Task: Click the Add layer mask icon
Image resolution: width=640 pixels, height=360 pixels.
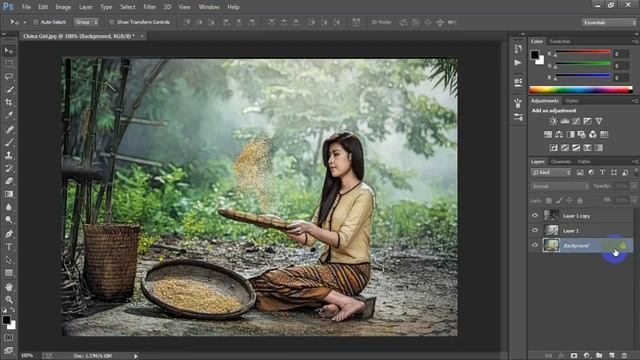Action: [x=574, y=356]
